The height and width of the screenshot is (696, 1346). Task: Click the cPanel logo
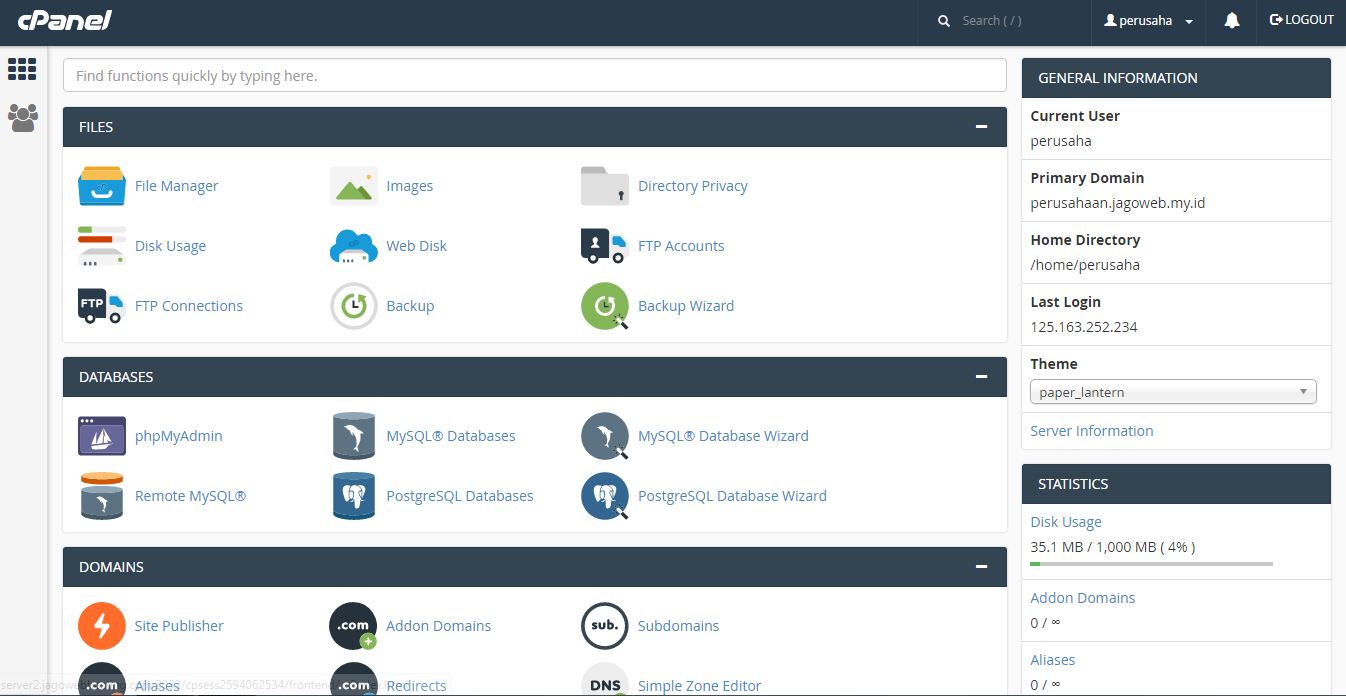(65, 20)
